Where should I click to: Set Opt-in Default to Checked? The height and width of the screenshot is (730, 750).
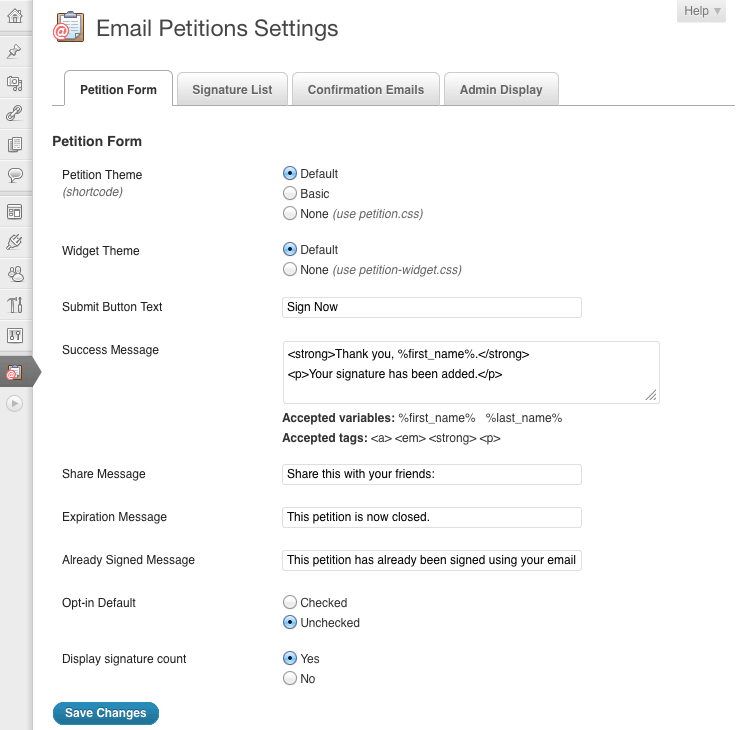290,603
